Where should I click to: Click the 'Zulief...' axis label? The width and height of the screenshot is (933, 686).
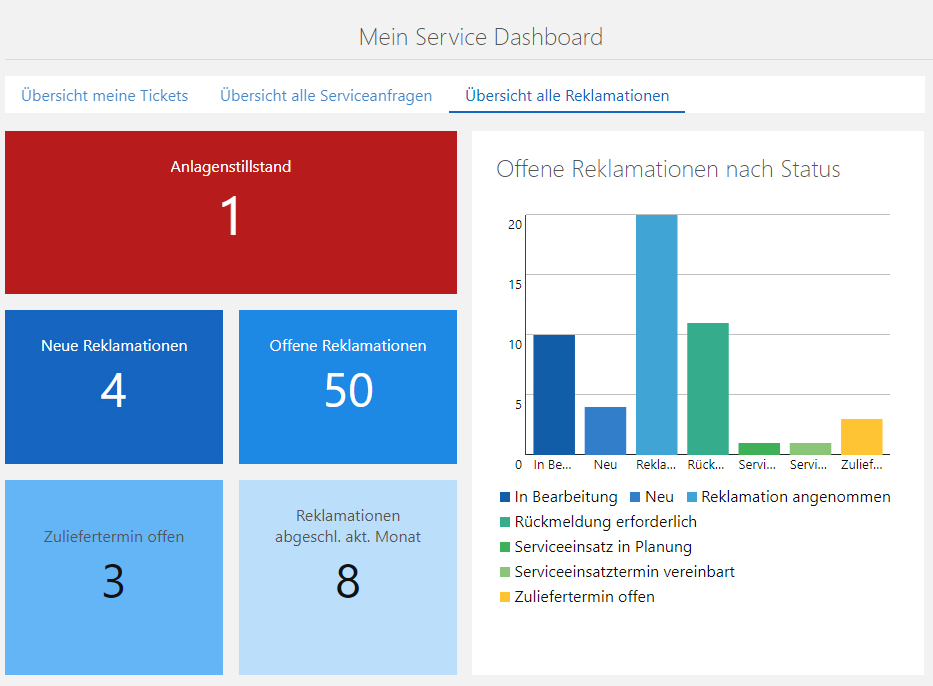(862, 465)
